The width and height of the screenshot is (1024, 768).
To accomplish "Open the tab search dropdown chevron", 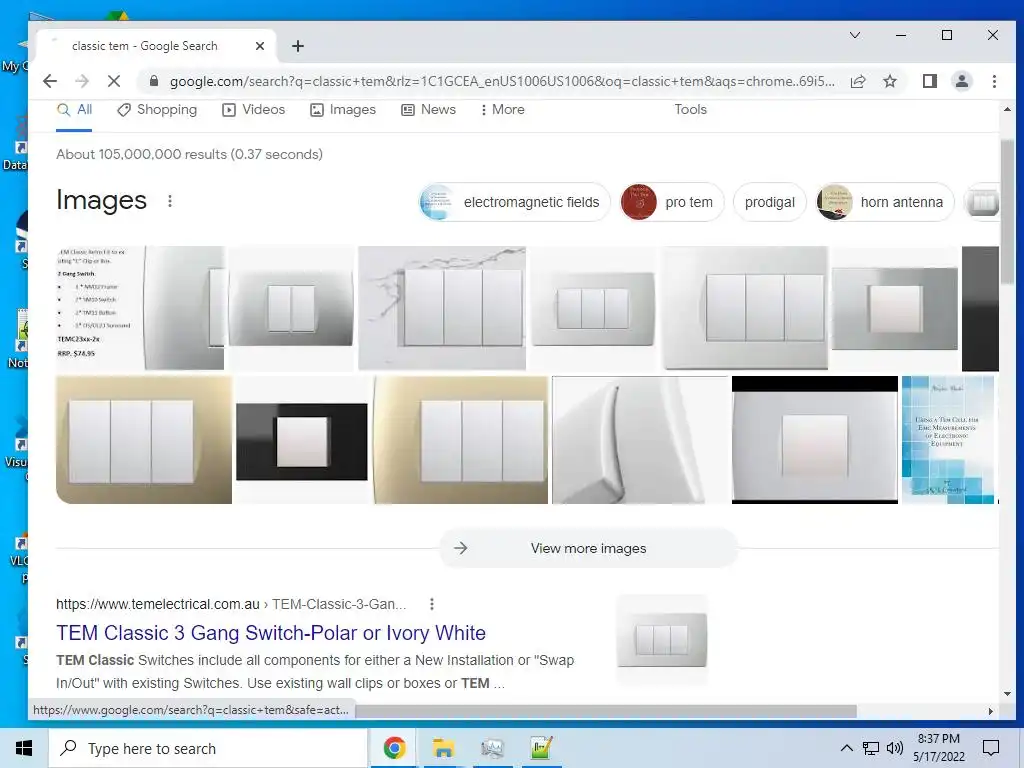I will 855,35.
